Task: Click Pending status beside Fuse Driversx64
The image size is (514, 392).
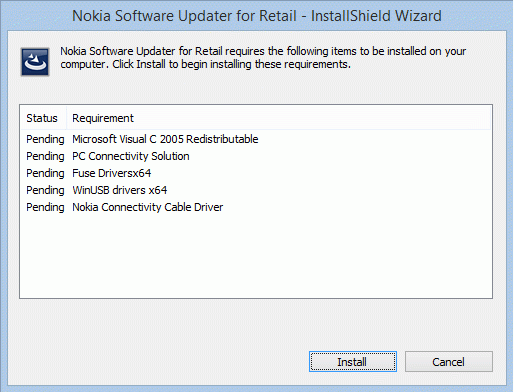Action: (45, 173)
